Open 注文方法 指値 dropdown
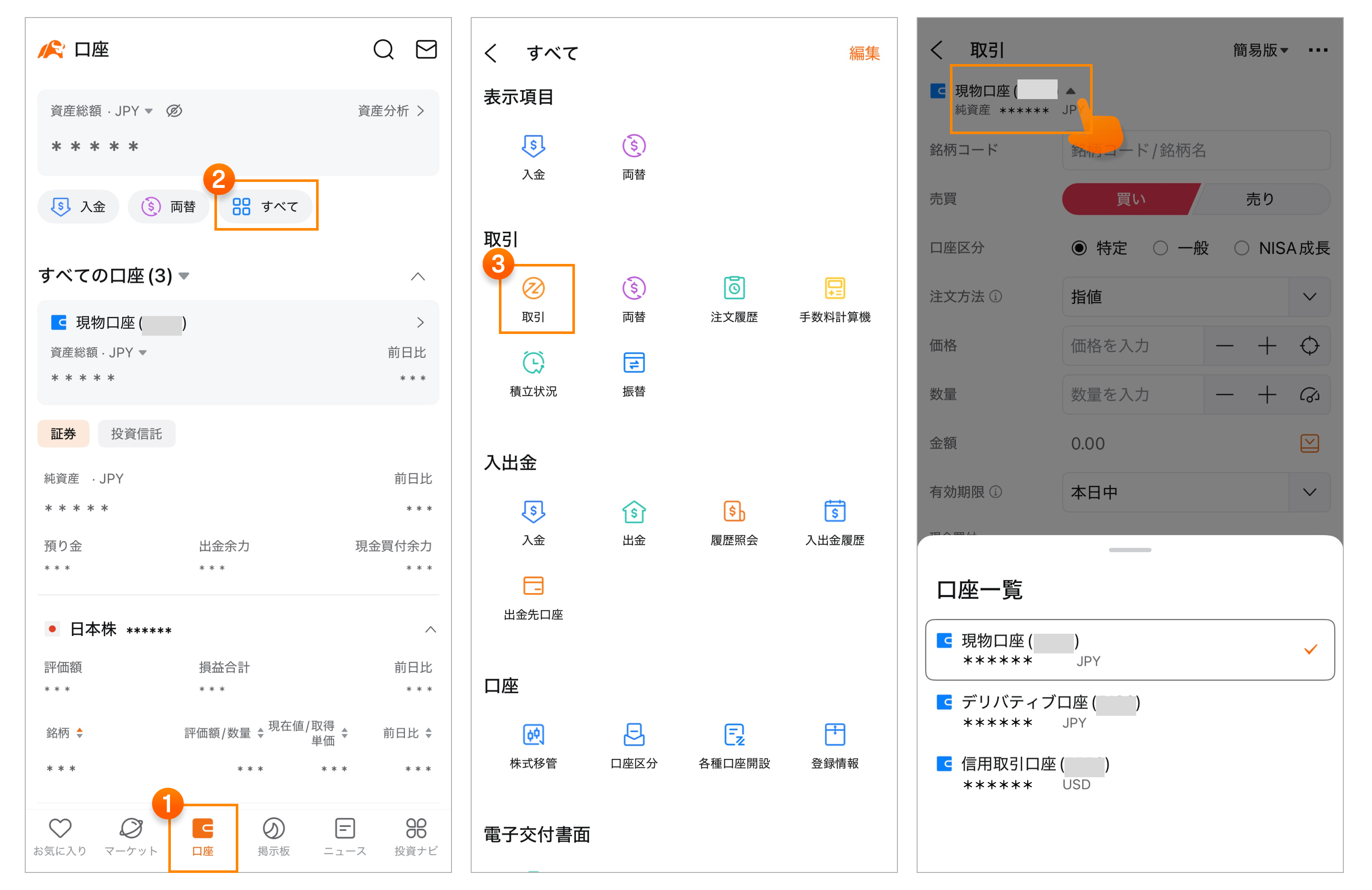This screenshot has width=1372, height=890. point(1196,297)
